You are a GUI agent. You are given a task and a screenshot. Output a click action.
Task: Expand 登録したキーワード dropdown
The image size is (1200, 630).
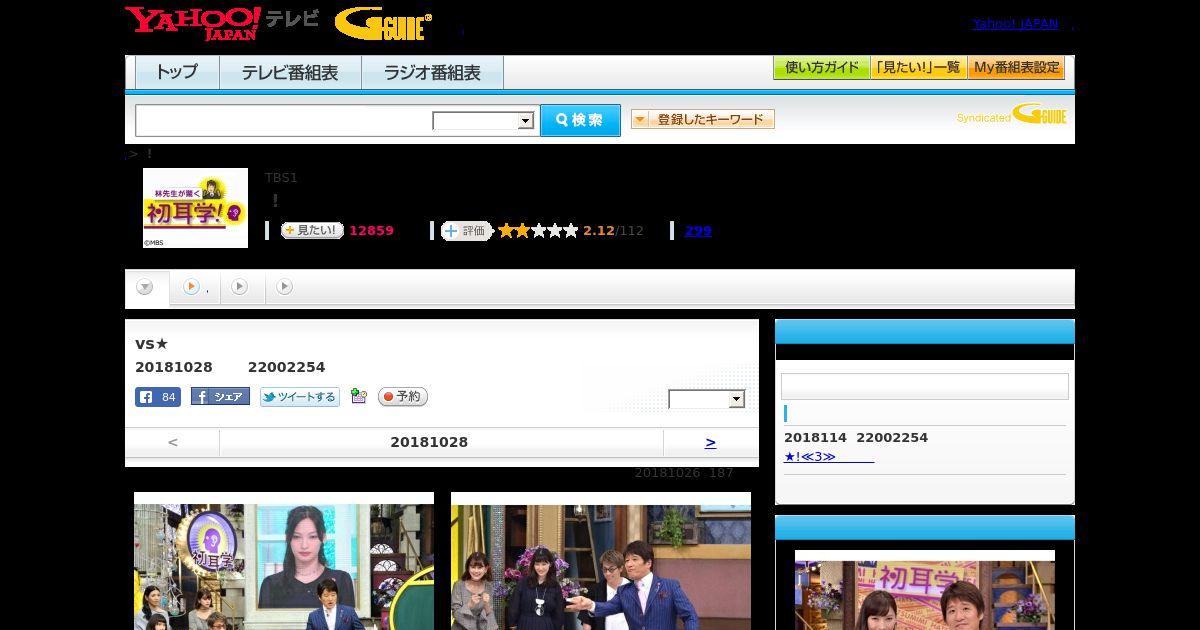[x=702, y=119]
